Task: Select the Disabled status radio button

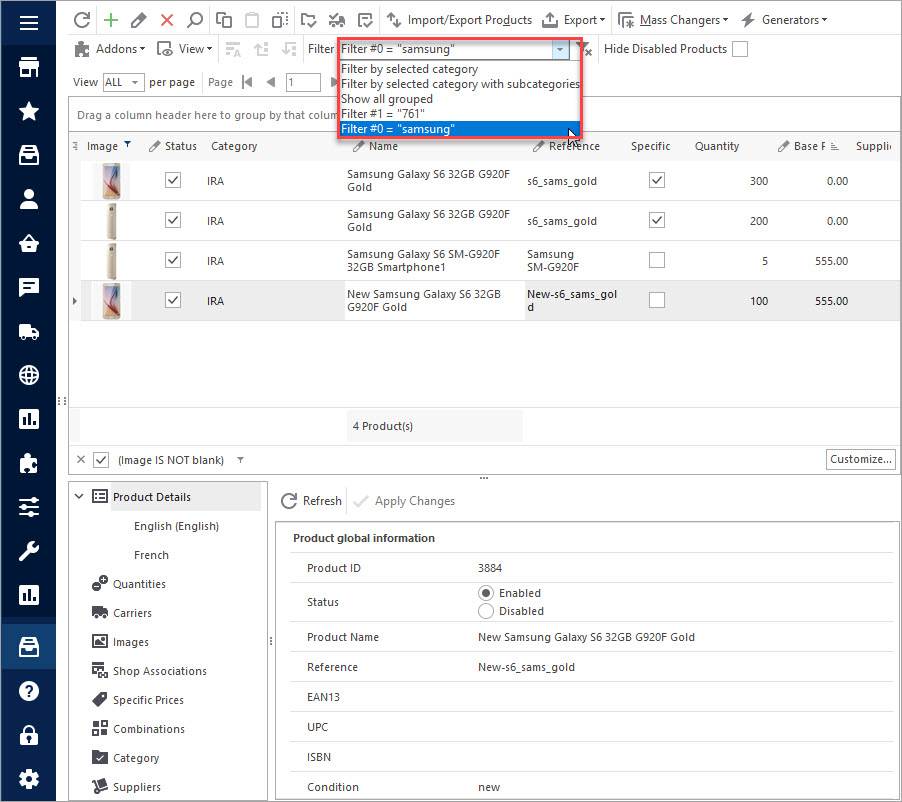Action: (486, 611)
